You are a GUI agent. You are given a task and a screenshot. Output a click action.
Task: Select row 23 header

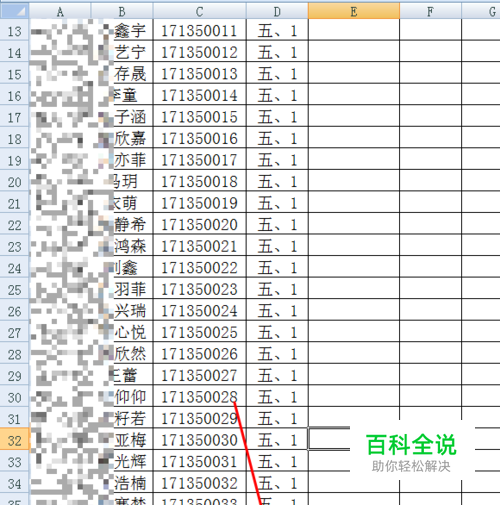pos(14,246)
